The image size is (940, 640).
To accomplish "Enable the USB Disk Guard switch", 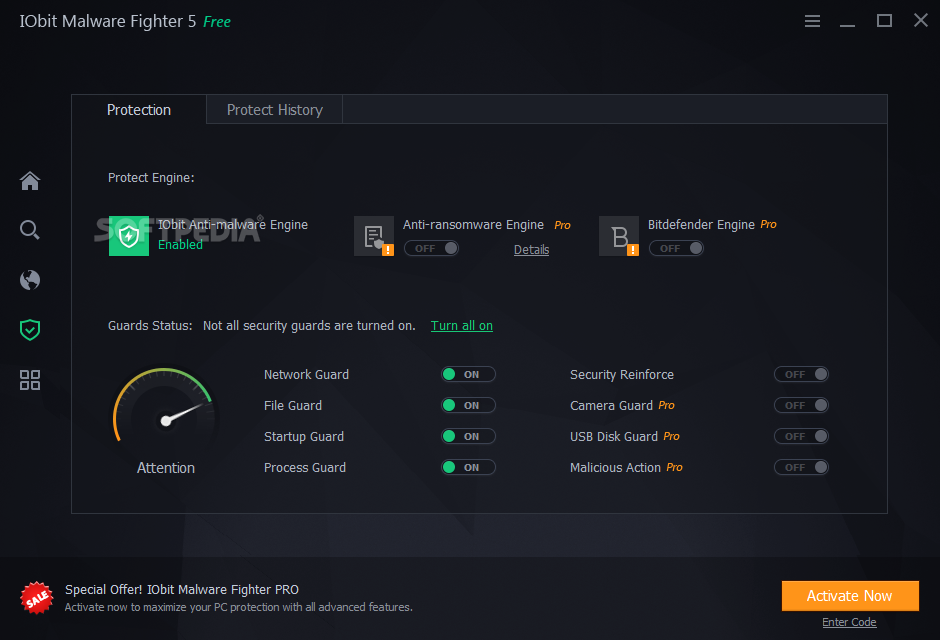I will pos(802,436).
